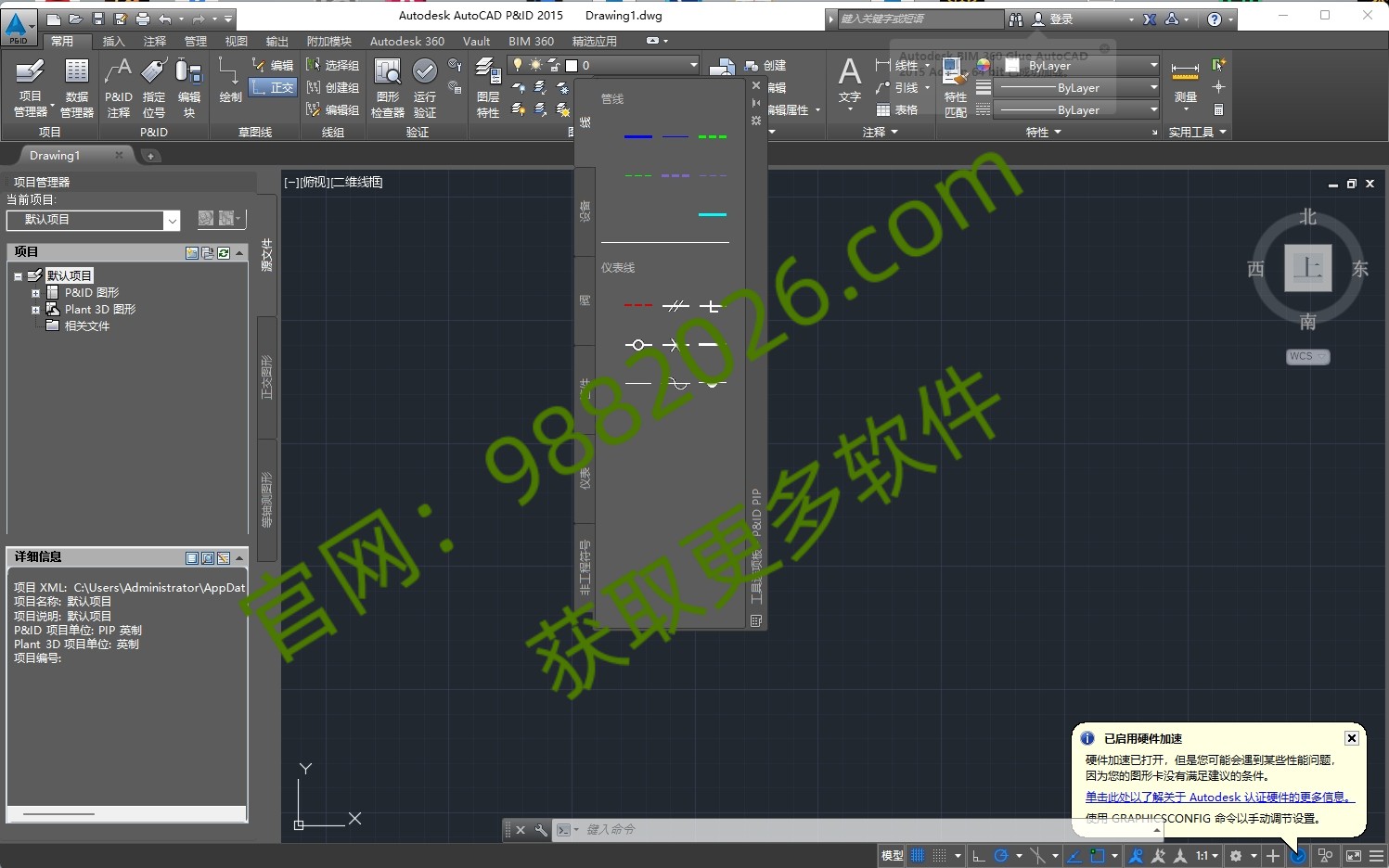This screenshot has height=868, width=1389.
Task: Click the quick calculator icon in 实用工具
Action: 1219,109
